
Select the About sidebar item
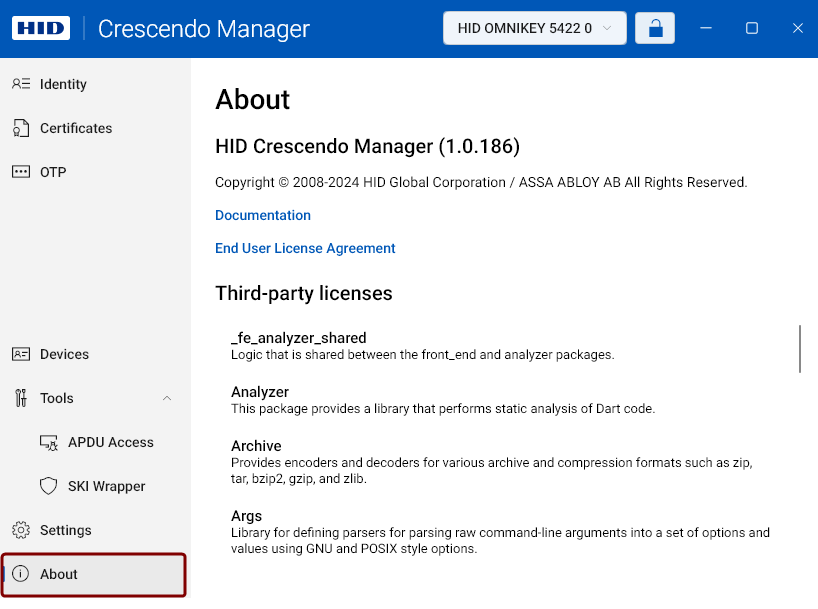pos(94,575)
